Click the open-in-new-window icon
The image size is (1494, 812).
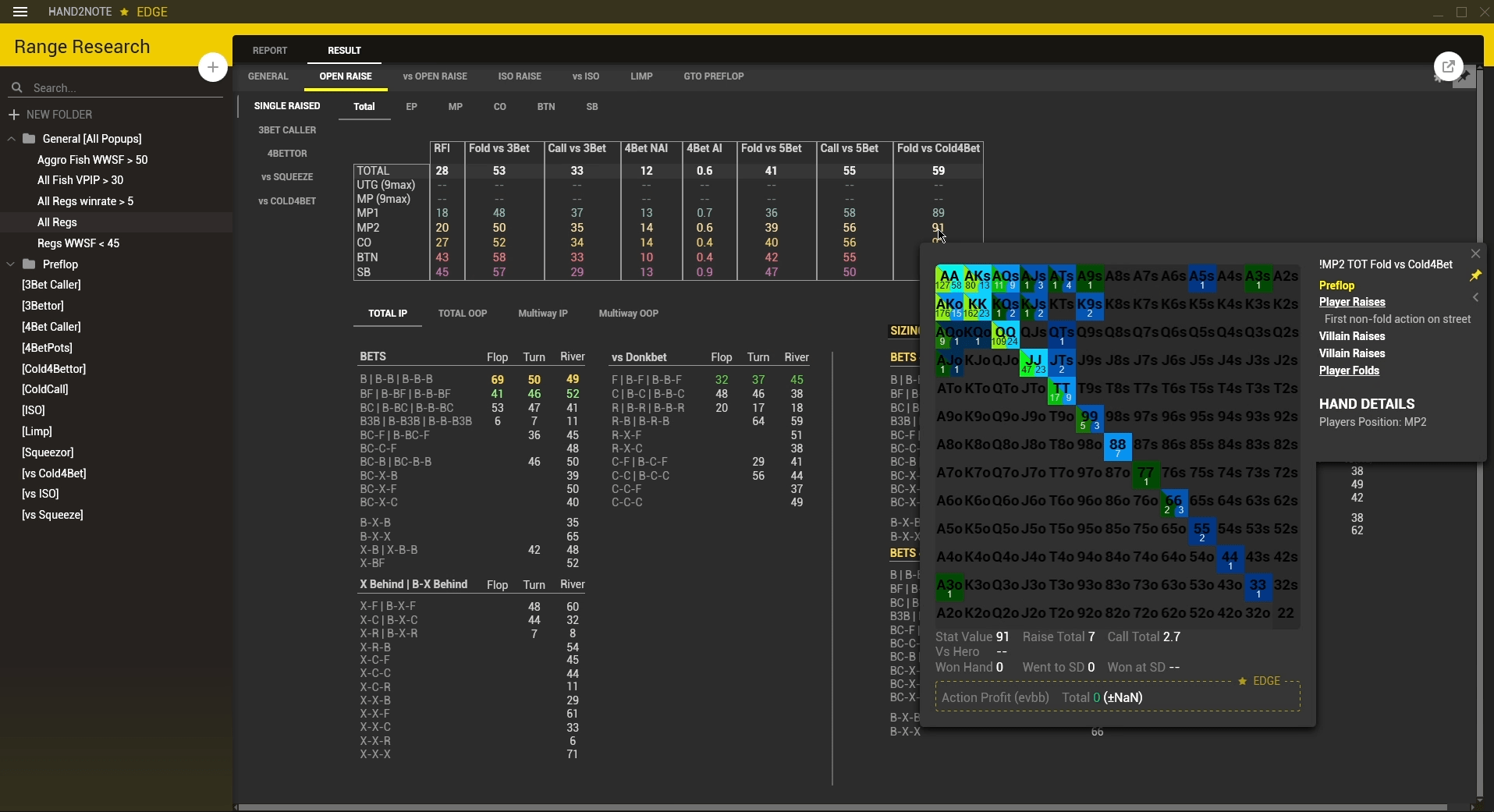click(1448, 67)
